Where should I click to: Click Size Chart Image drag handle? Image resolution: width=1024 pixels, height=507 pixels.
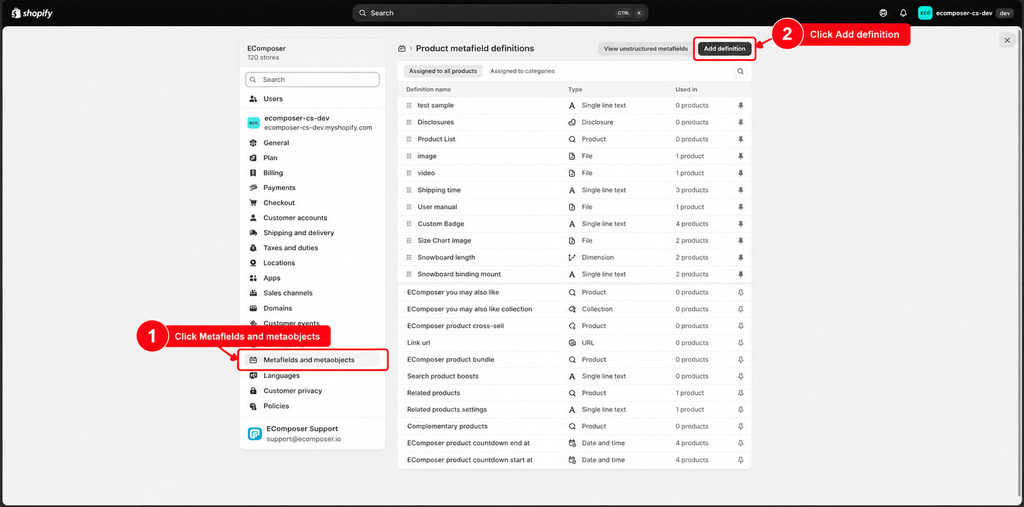409,240
